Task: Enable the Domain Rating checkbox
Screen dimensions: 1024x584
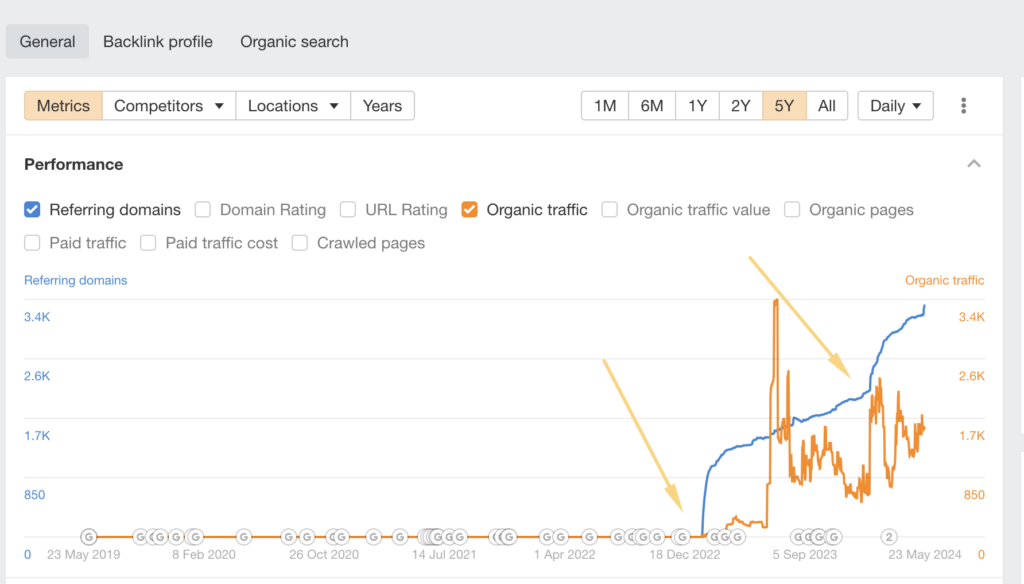Action: [203, 210]
